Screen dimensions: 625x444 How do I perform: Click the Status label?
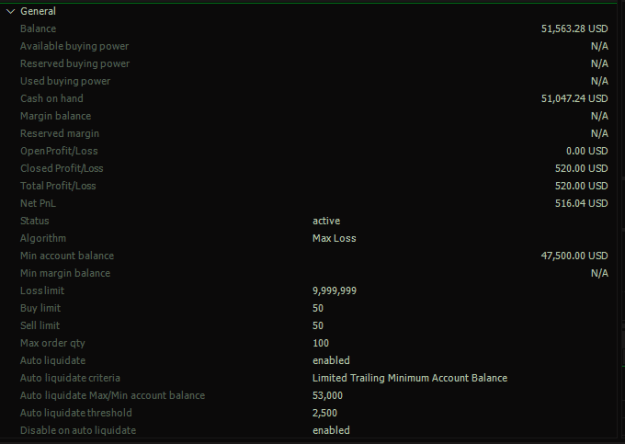(x=35, y=221)
